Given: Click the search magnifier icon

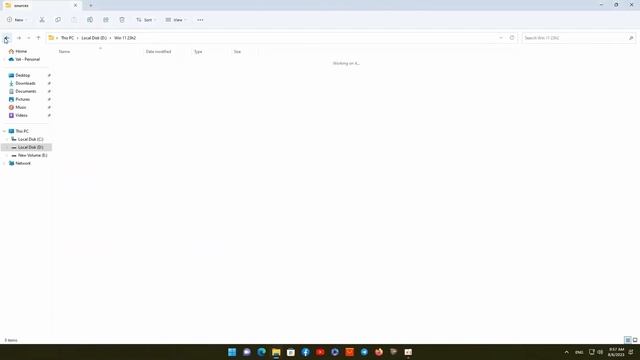Looking at the screenshot, I should click(x=631, y=38).
